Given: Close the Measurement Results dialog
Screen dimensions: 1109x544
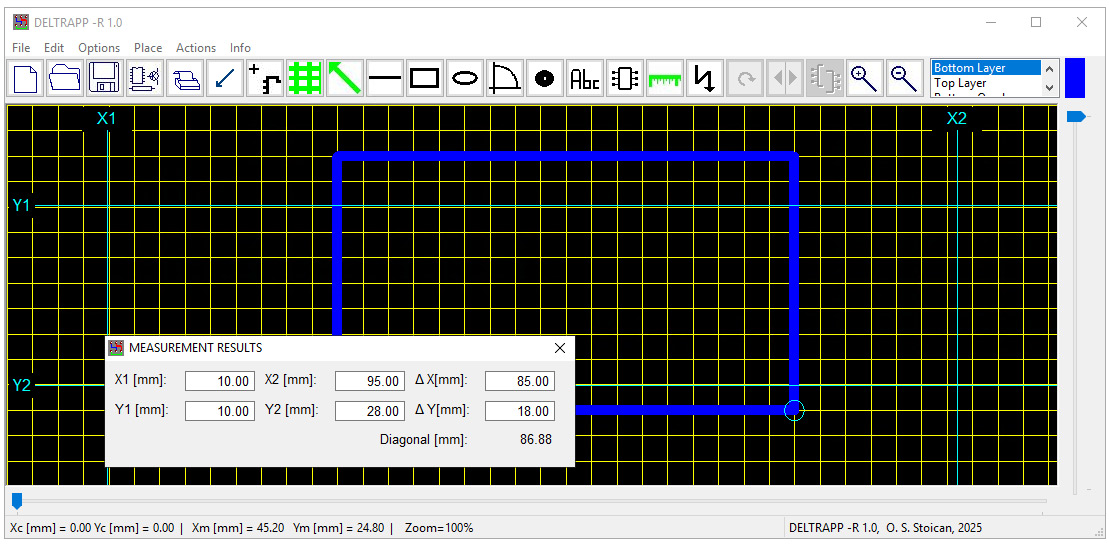Looking at the screenshot, I should coord(560,348).
